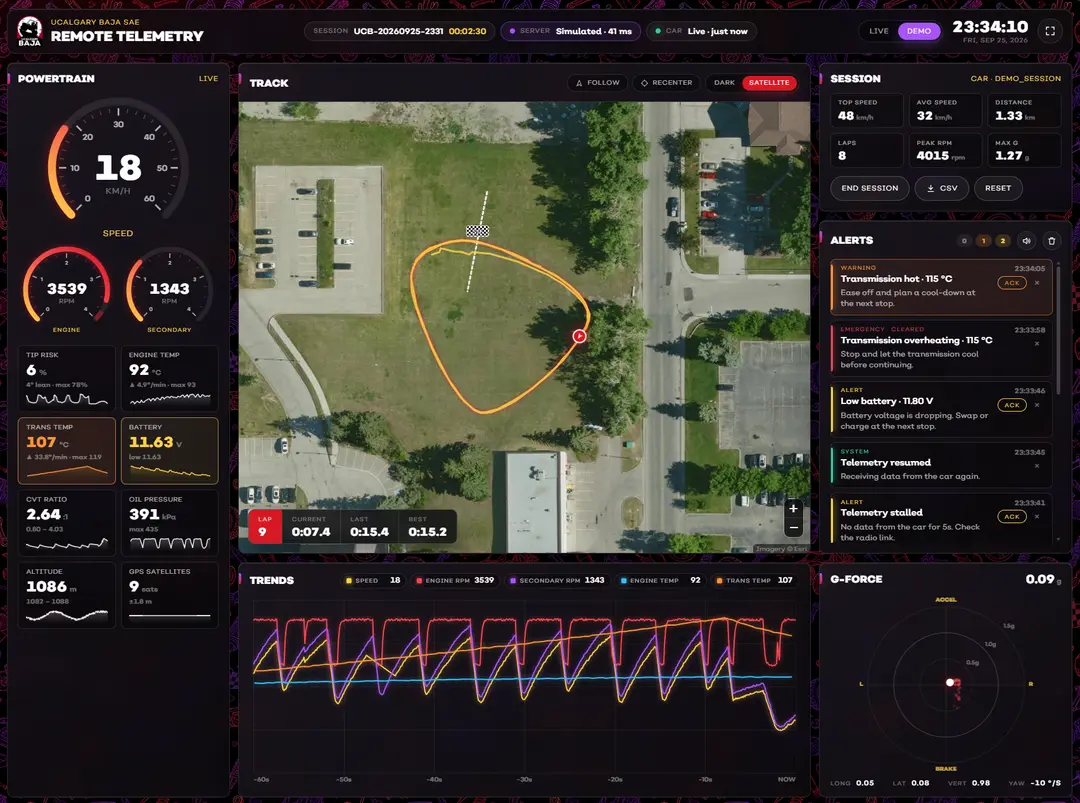
Task: Click the Secondary RPM gauge
Action: [x=169, y=288]
